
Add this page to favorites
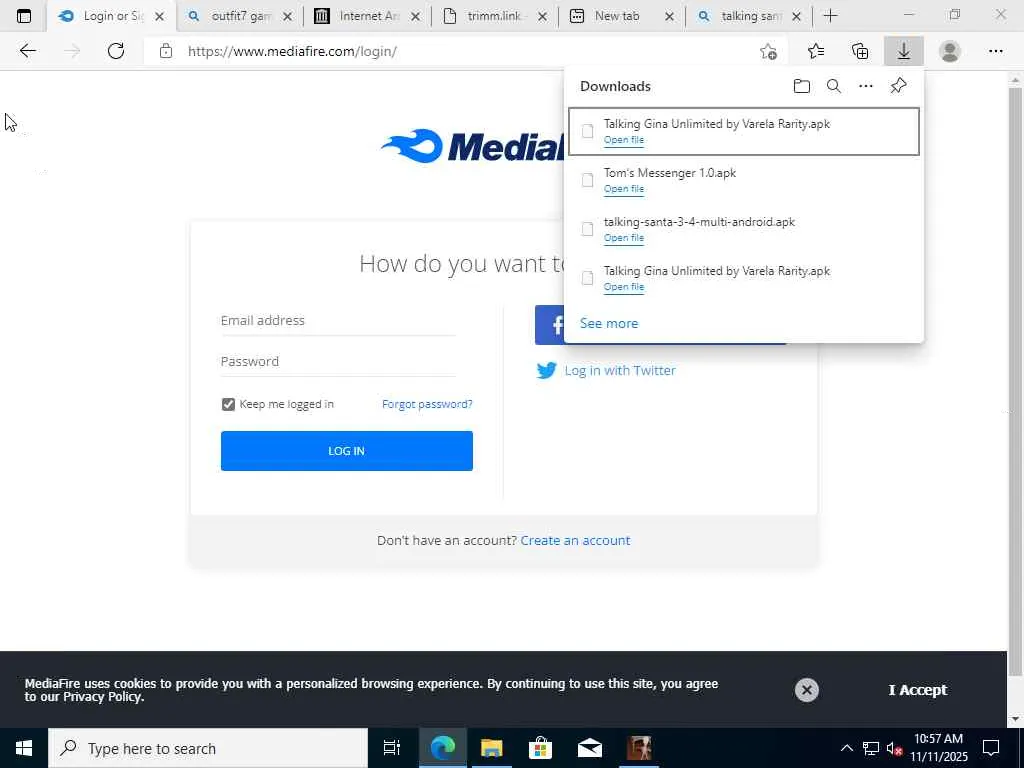point(769,51)
